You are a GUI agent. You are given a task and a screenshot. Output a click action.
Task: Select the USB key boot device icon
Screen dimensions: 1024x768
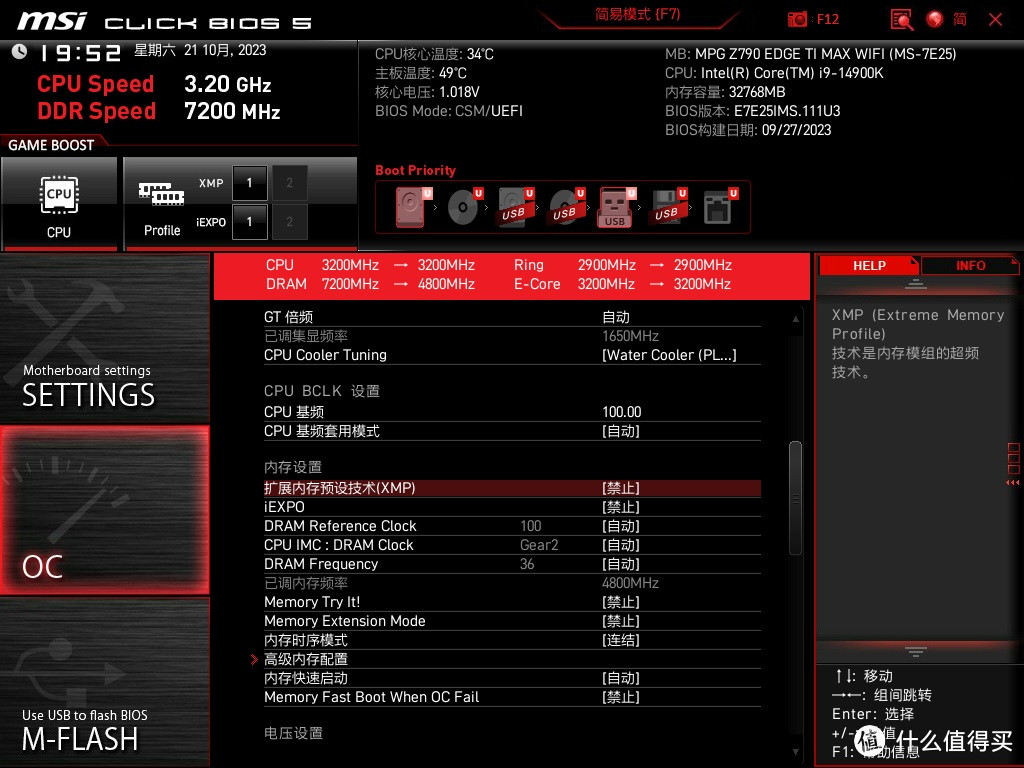[x=616, y=208]
